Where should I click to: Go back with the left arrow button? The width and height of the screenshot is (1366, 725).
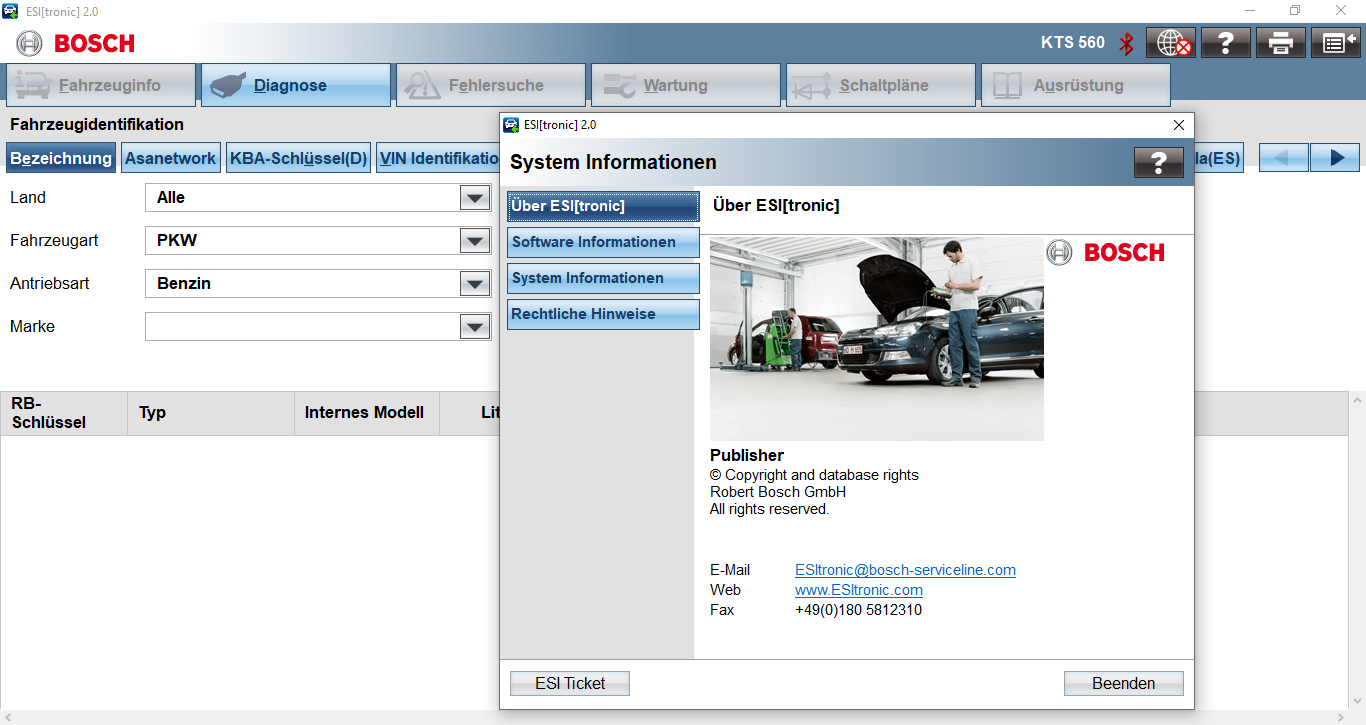1283,158
